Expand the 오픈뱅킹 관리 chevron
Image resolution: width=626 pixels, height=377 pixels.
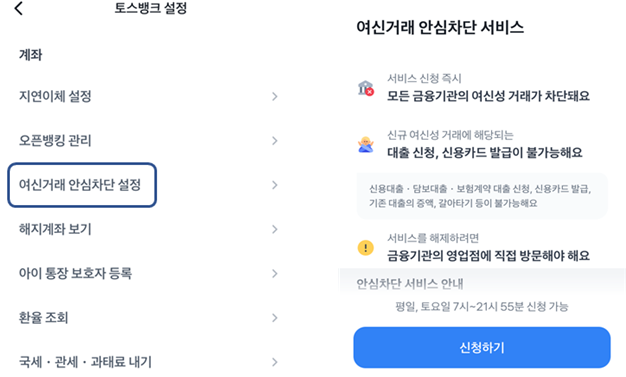click(275, 141)
